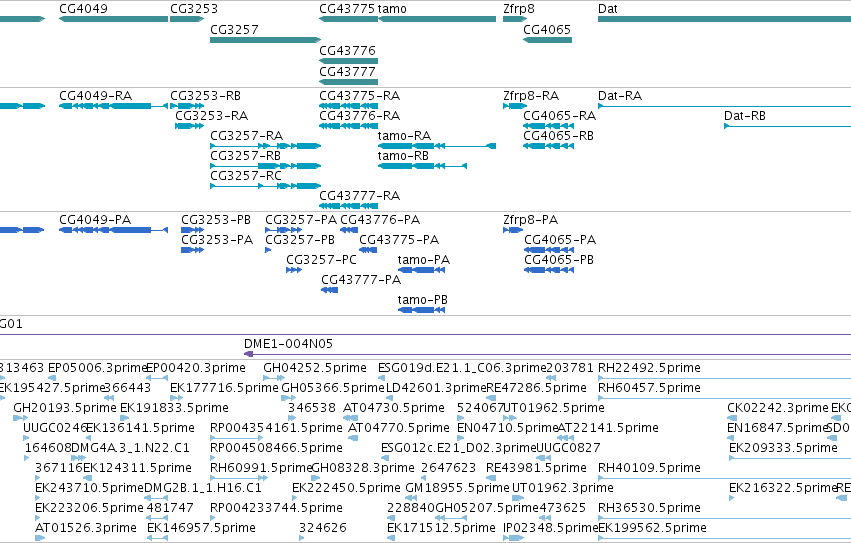The width and height of the screenshot is (851, 543).
Task: Click transcript tamo-RB
Action: click(x=422, y=166)
